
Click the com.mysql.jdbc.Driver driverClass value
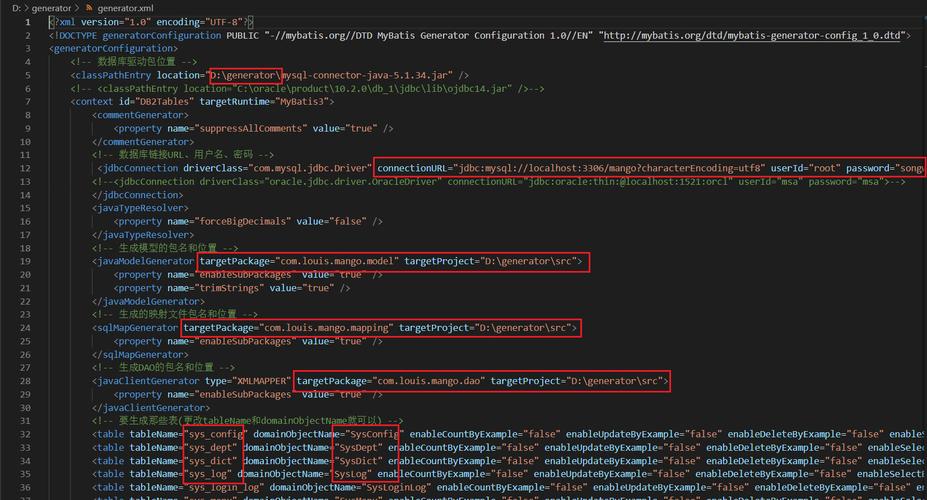pos(316,168)
